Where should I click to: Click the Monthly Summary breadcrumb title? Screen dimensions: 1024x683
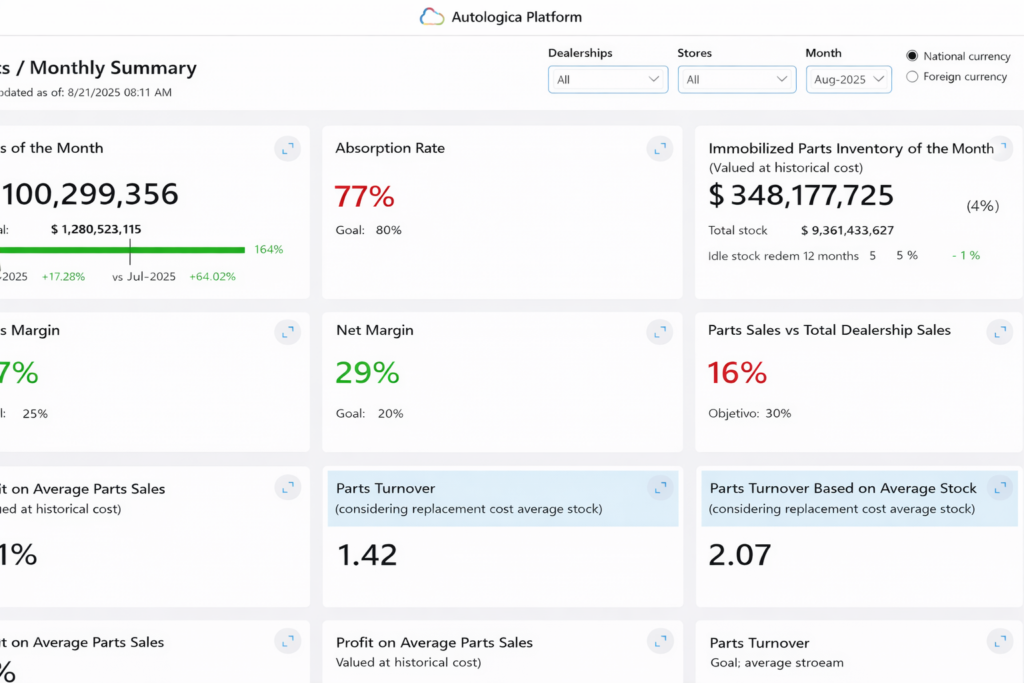click(x=113, y=68)
